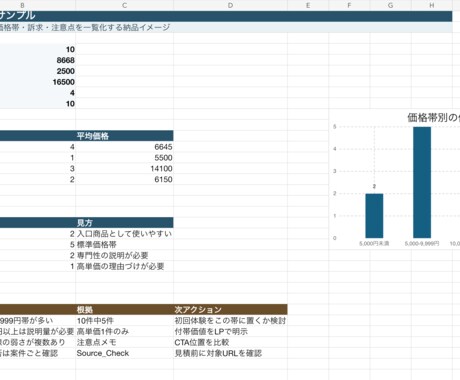The image size is (460, 380).
Task: Click the CTA位置を比較 cell
Action: pyautogui.click(x=230, y=342)
